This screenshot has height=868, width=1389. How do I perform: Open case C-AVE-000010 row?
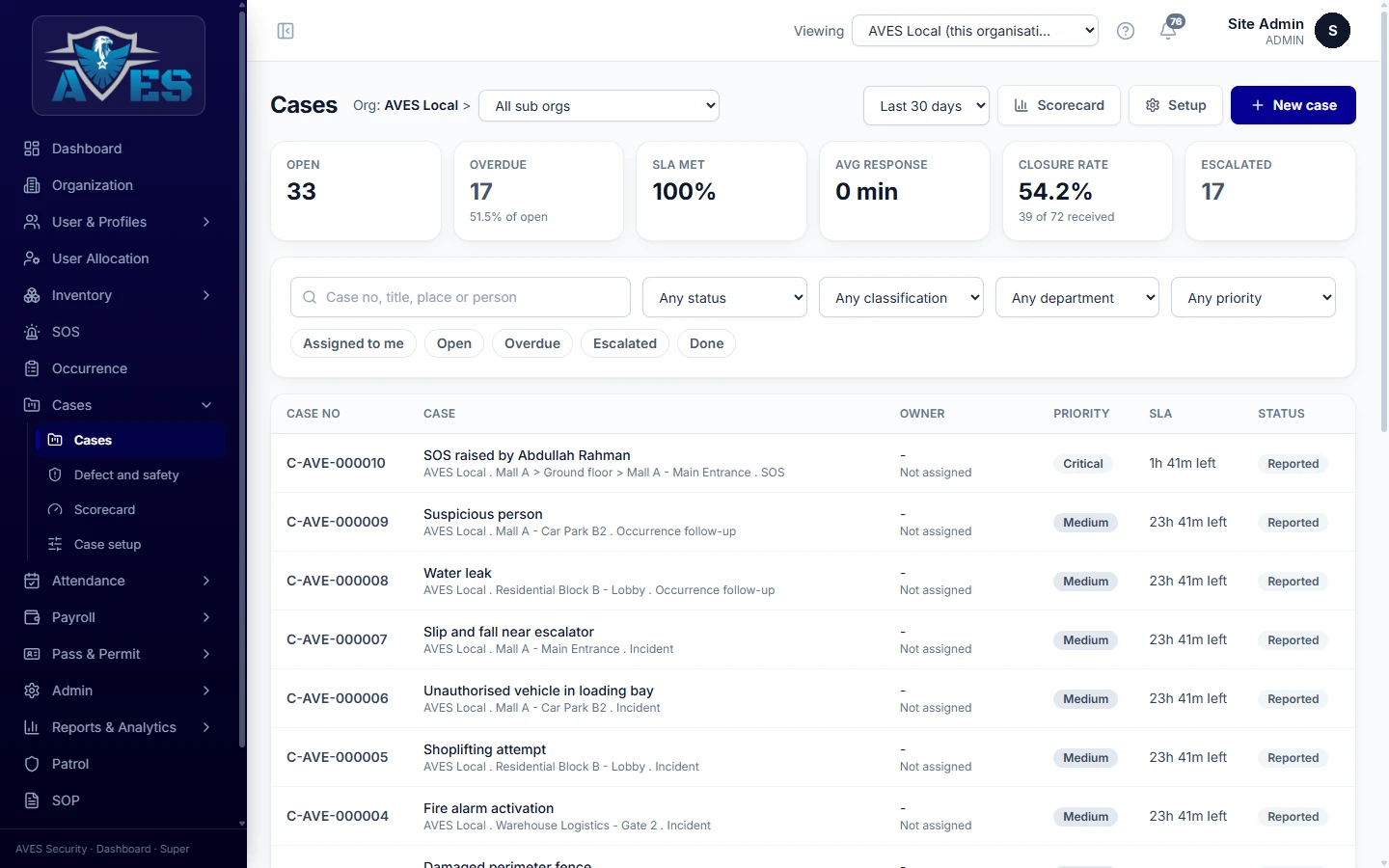pos(813,463)
